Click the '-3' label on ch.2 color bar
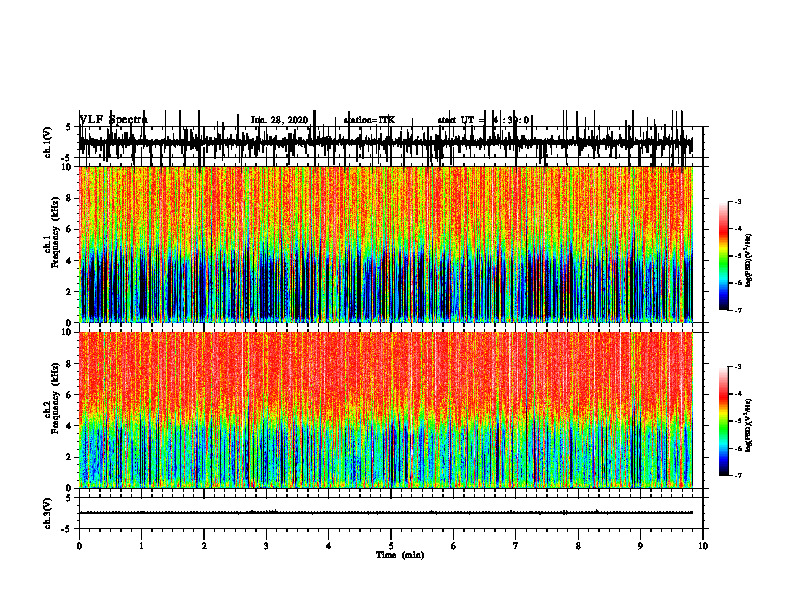This screenshot has height=612, width=792. click(738, 367)
